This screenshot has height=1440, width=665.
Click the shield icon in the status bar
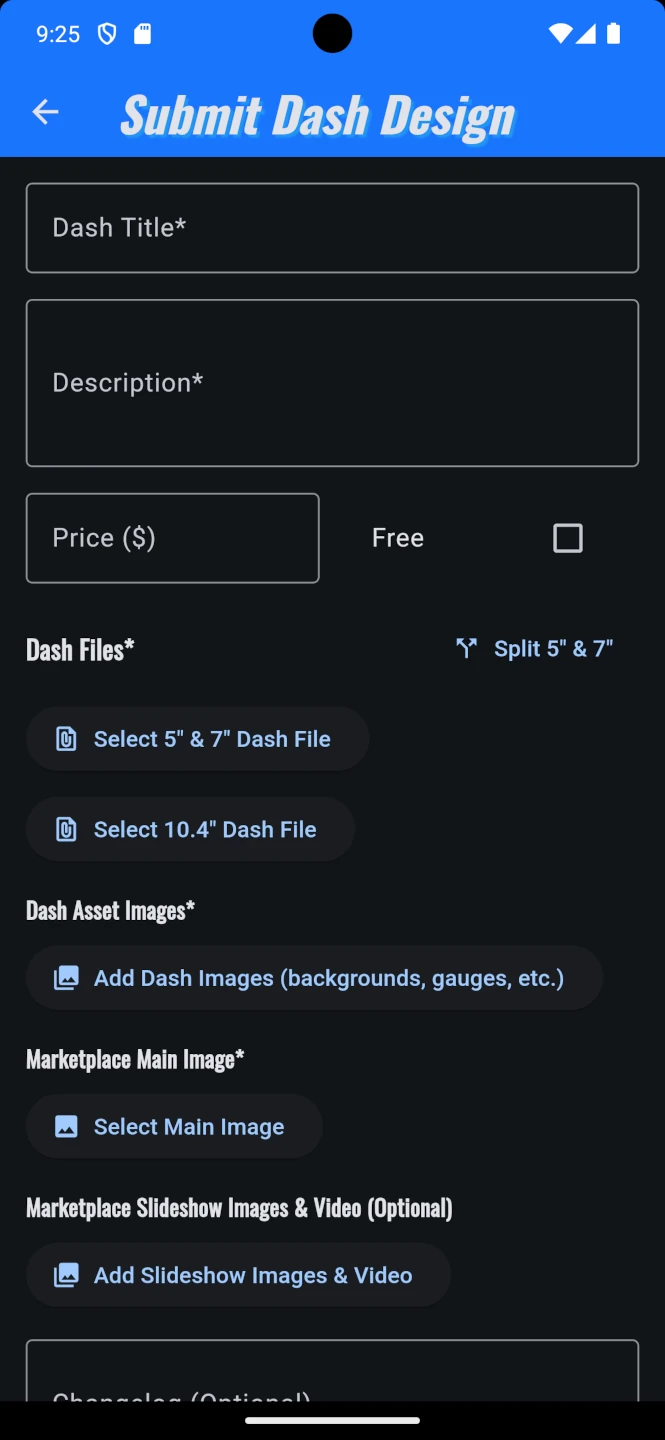[x=107, y=33]
